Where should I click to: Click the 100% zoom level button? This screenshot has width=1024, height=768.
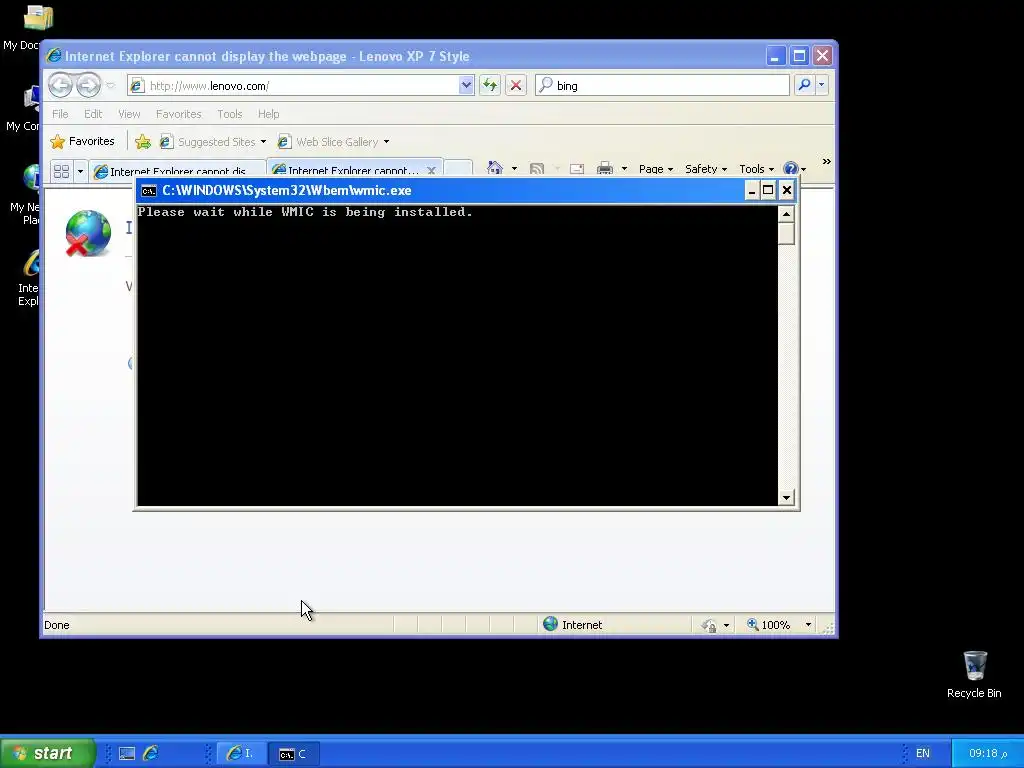point(769,625)
